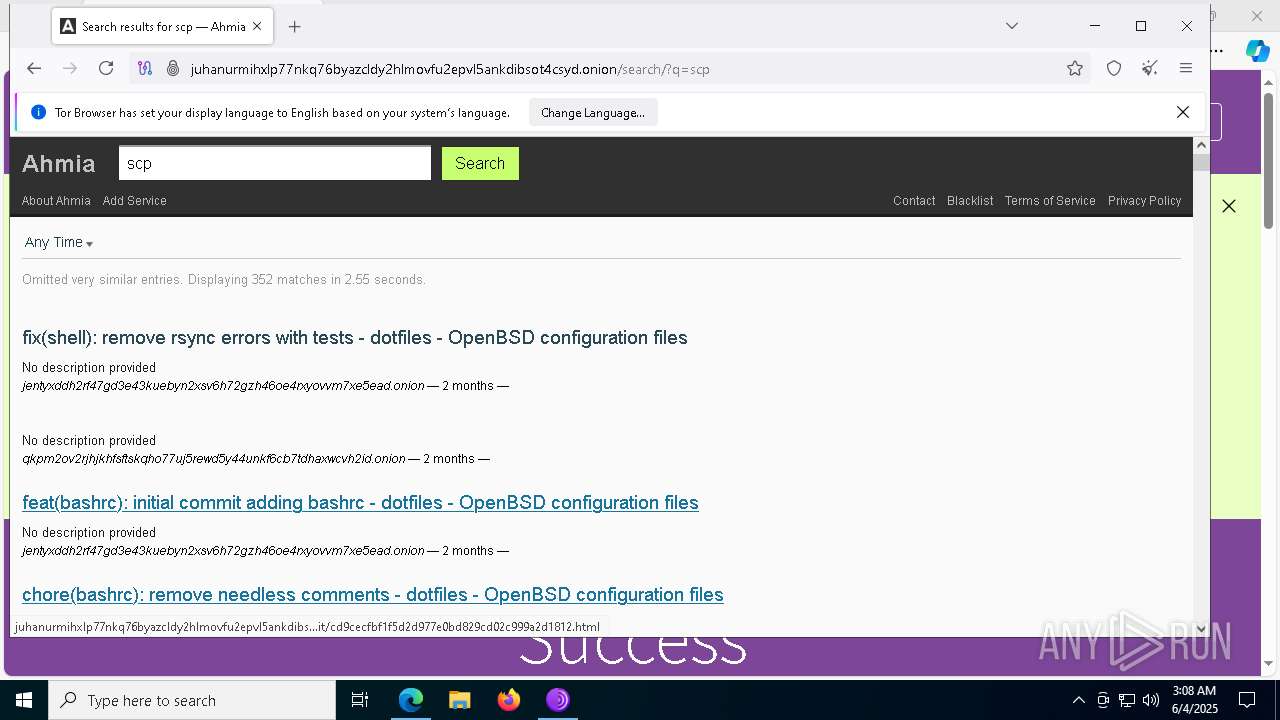Open Microsoft Edge from taskbar

[411, 700]
